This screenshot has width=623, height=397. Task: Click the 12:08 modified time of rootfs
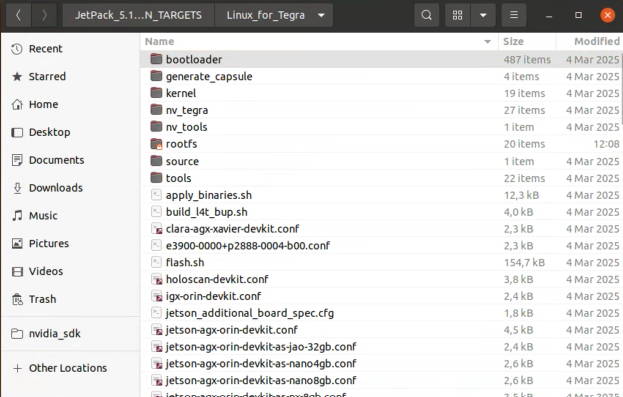pyautogui.click(x=606, y=144)
